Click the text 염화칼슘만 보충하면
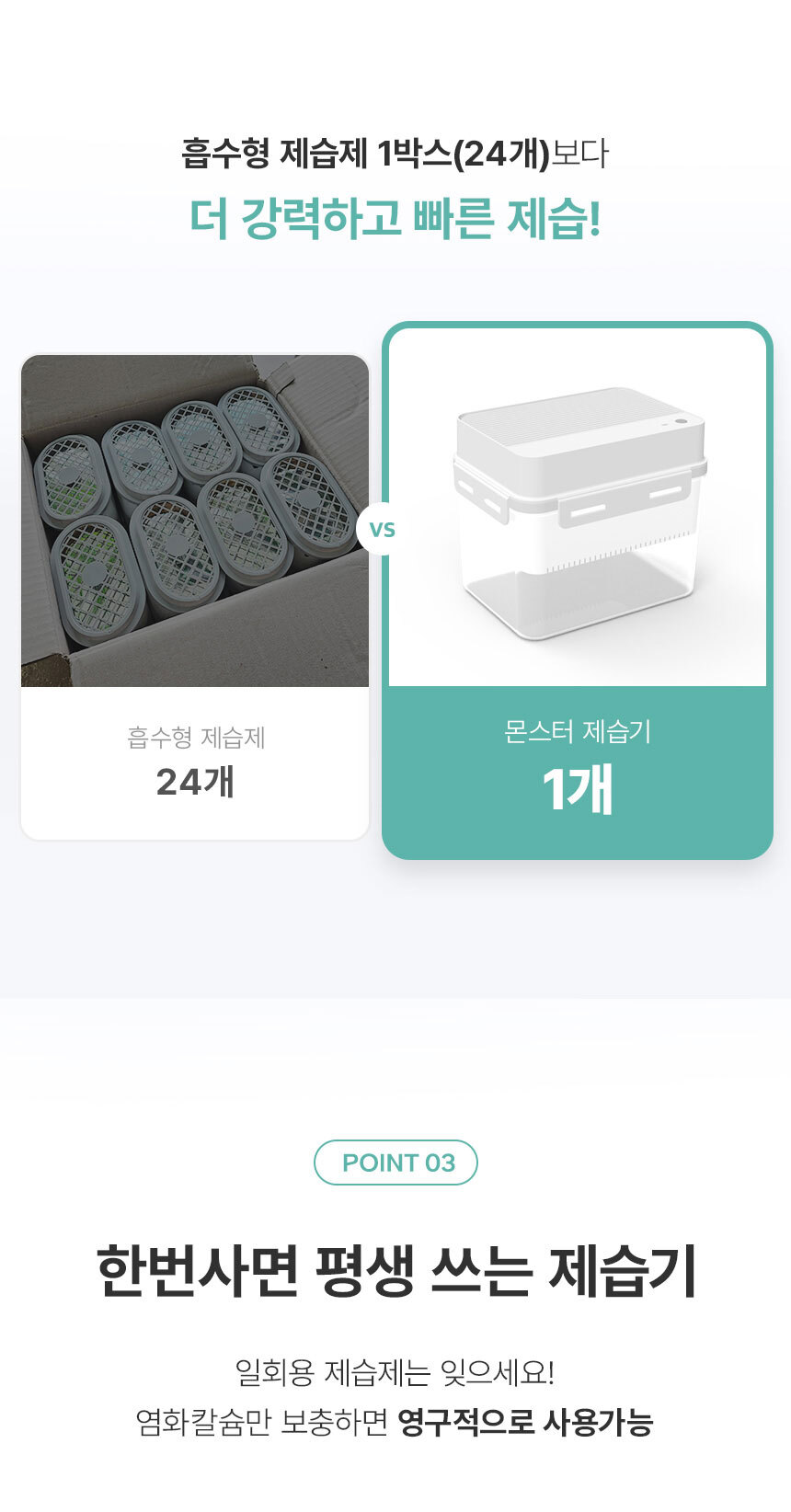The image size is (791, 1512). click(x=262, y=1422)
